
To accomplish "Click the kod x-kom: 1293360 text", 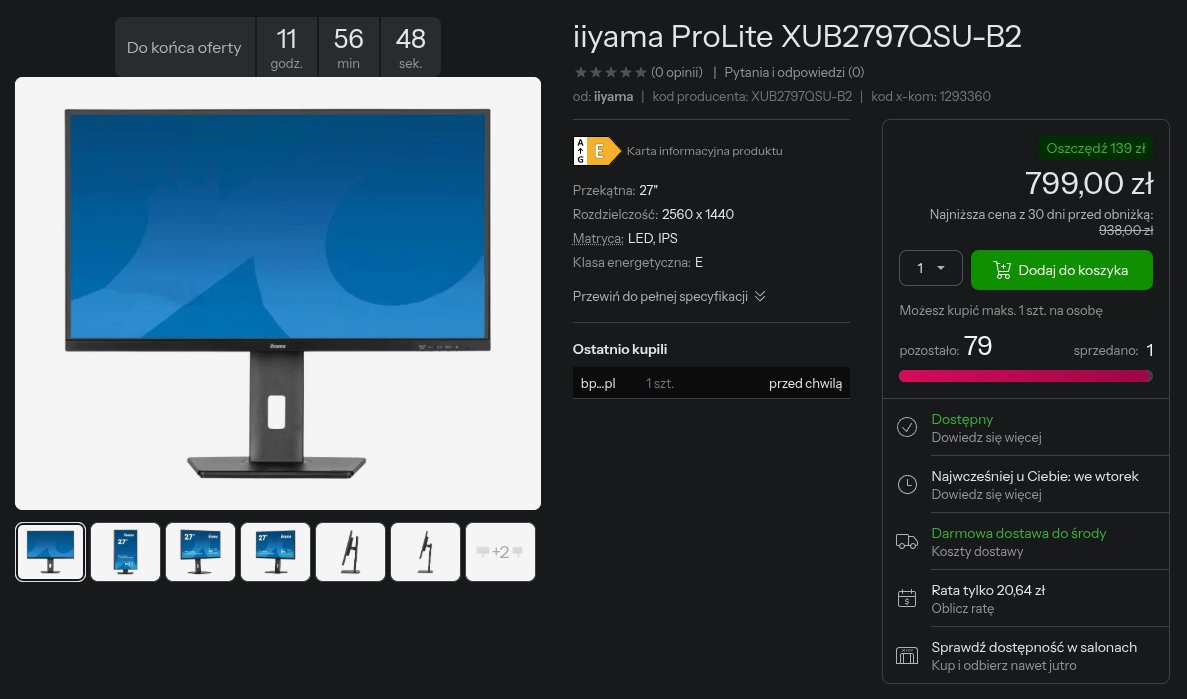I will click(x=930, y=96).
